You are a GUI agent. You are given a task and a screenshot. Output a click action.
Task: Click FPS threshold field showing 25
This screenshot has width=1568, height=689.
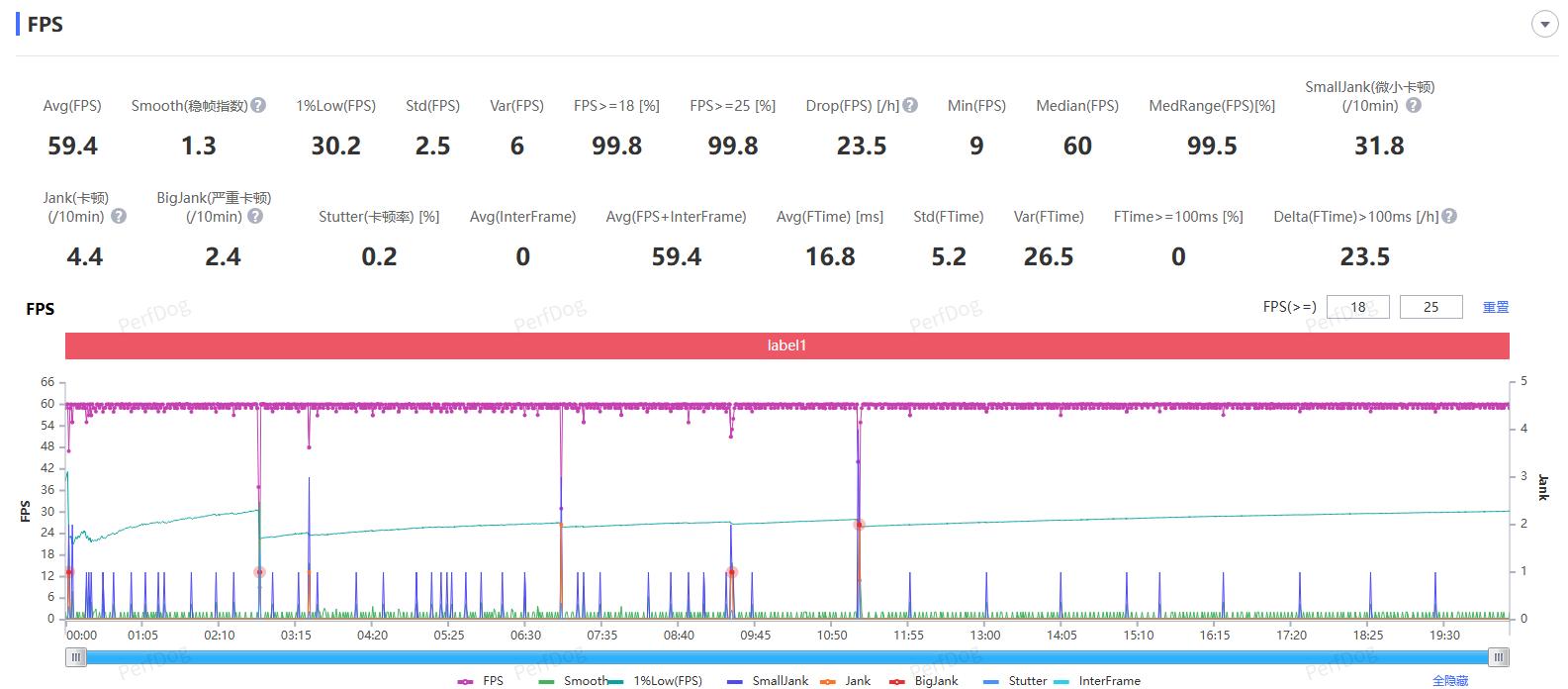[x=1430, y=307]
